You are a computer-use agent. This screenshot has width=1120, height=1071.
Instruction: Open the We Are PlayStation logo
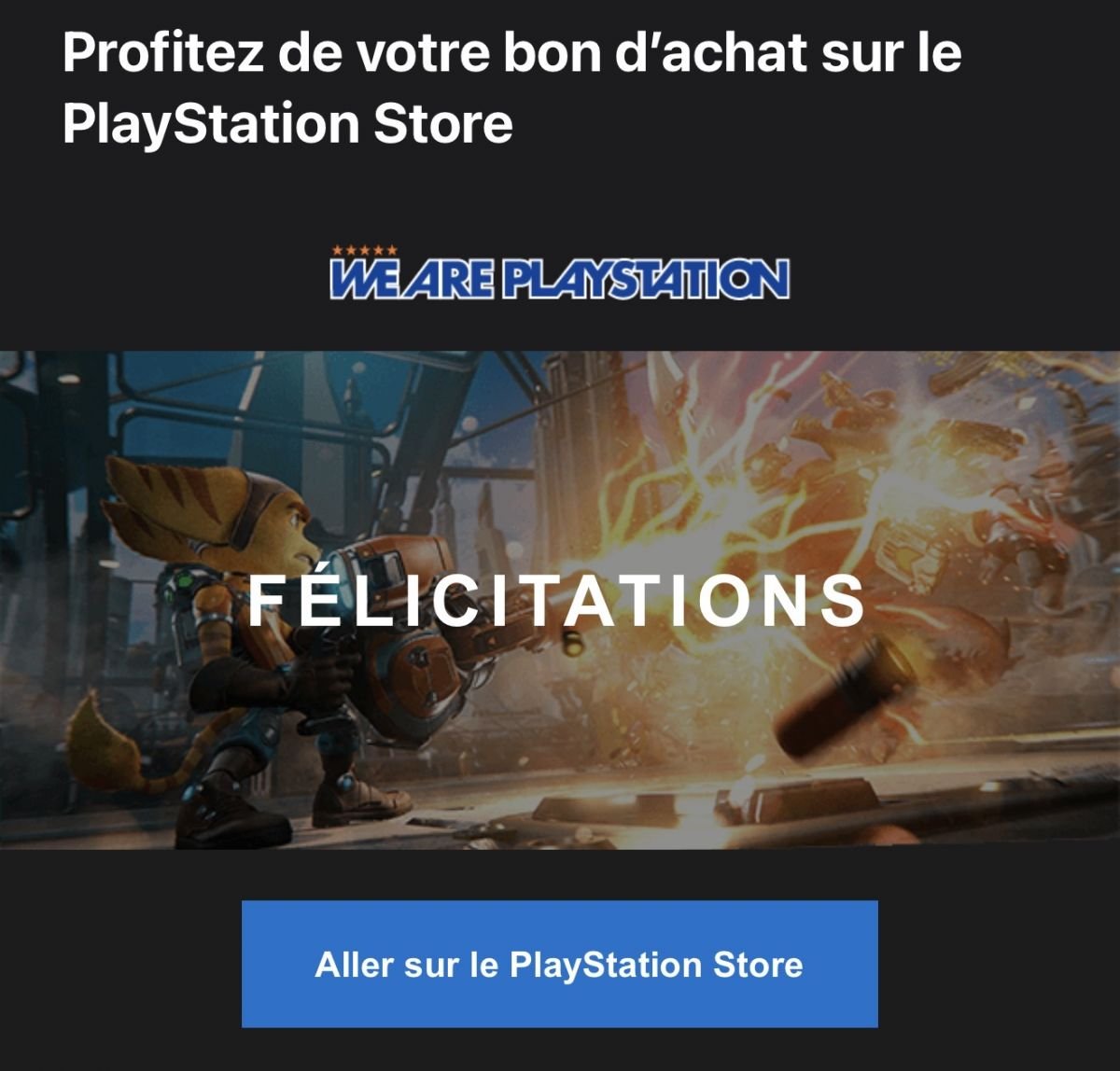tap(559, 272)
